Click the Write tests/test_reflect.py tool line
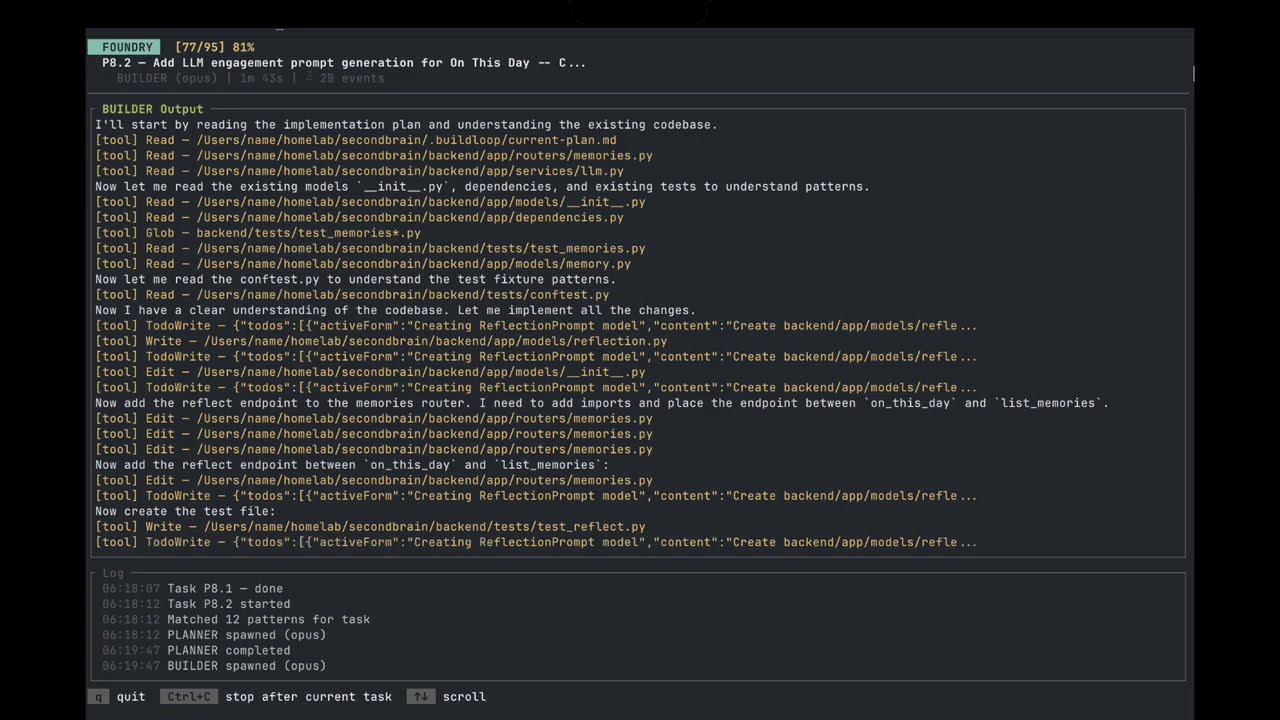 370,527
